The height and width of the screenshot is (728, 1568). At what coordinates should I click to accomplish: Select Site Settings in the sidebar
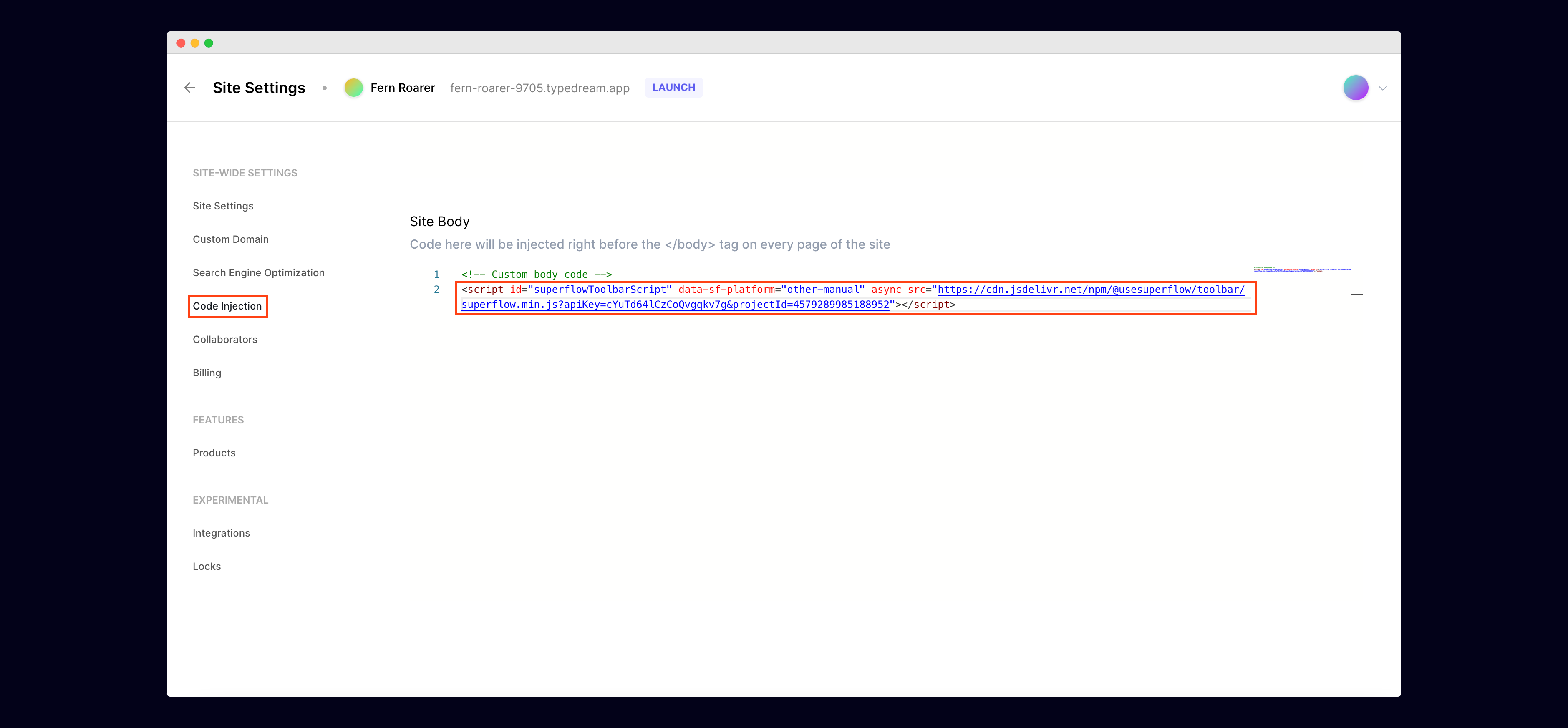(x=223, y=206)
